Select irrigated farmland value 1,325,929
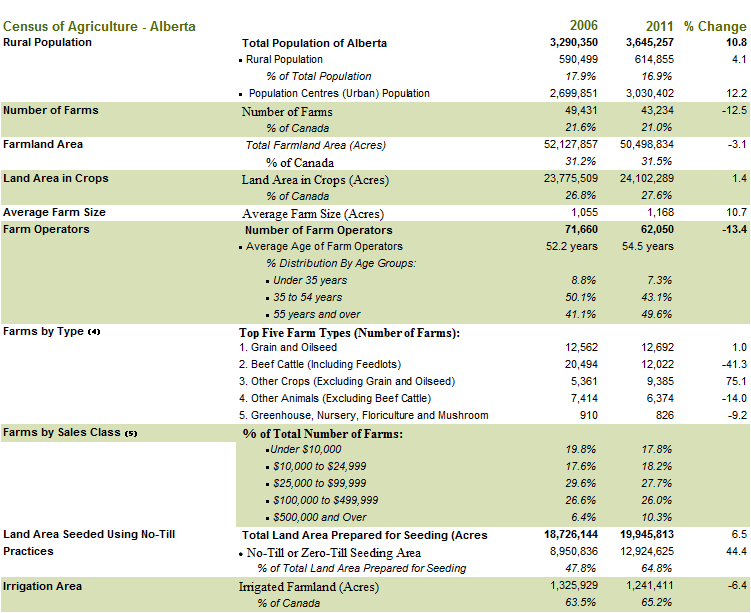 pos(574,585)
